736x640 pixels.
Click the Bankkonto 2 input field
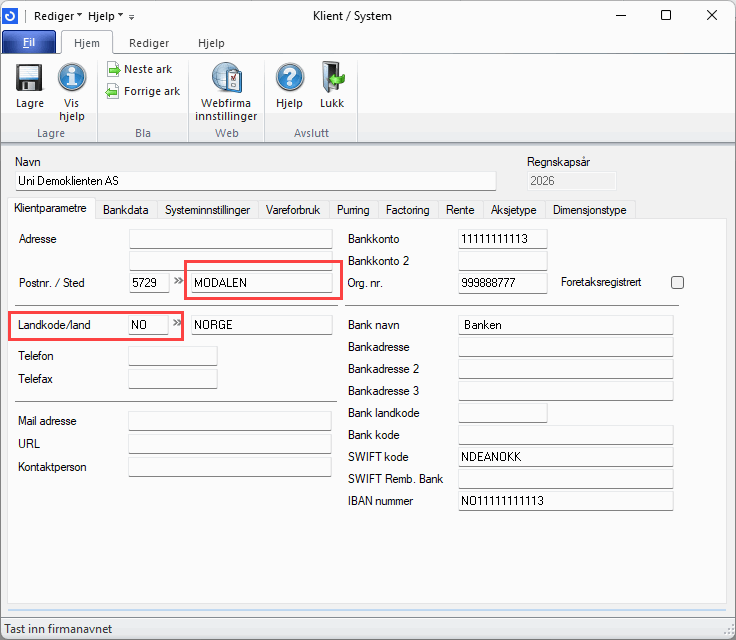click(x=503, y=261)
